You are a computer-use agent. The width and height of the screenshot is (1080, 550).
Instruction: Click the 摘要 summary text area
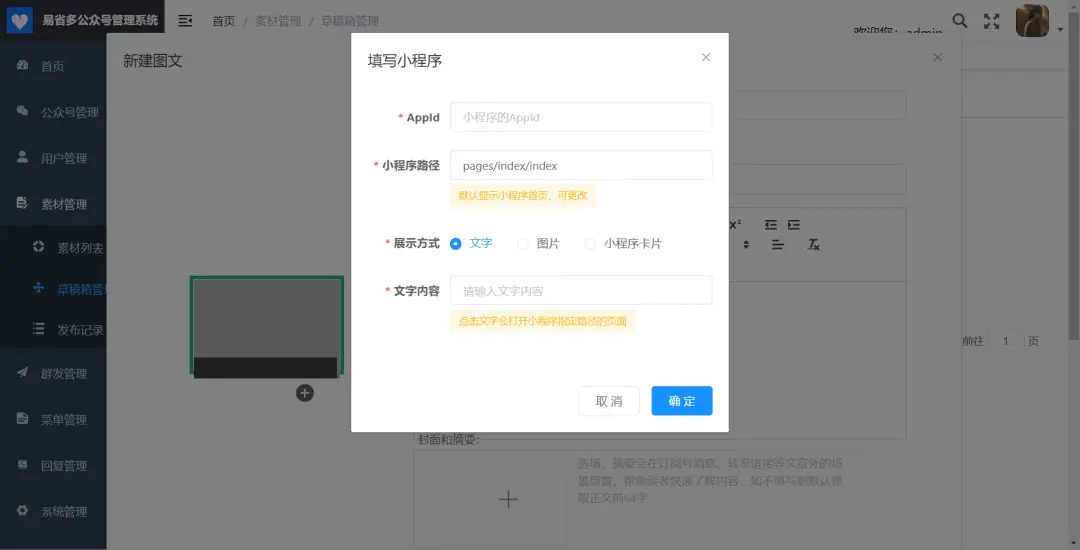click(x=711, y=499)
